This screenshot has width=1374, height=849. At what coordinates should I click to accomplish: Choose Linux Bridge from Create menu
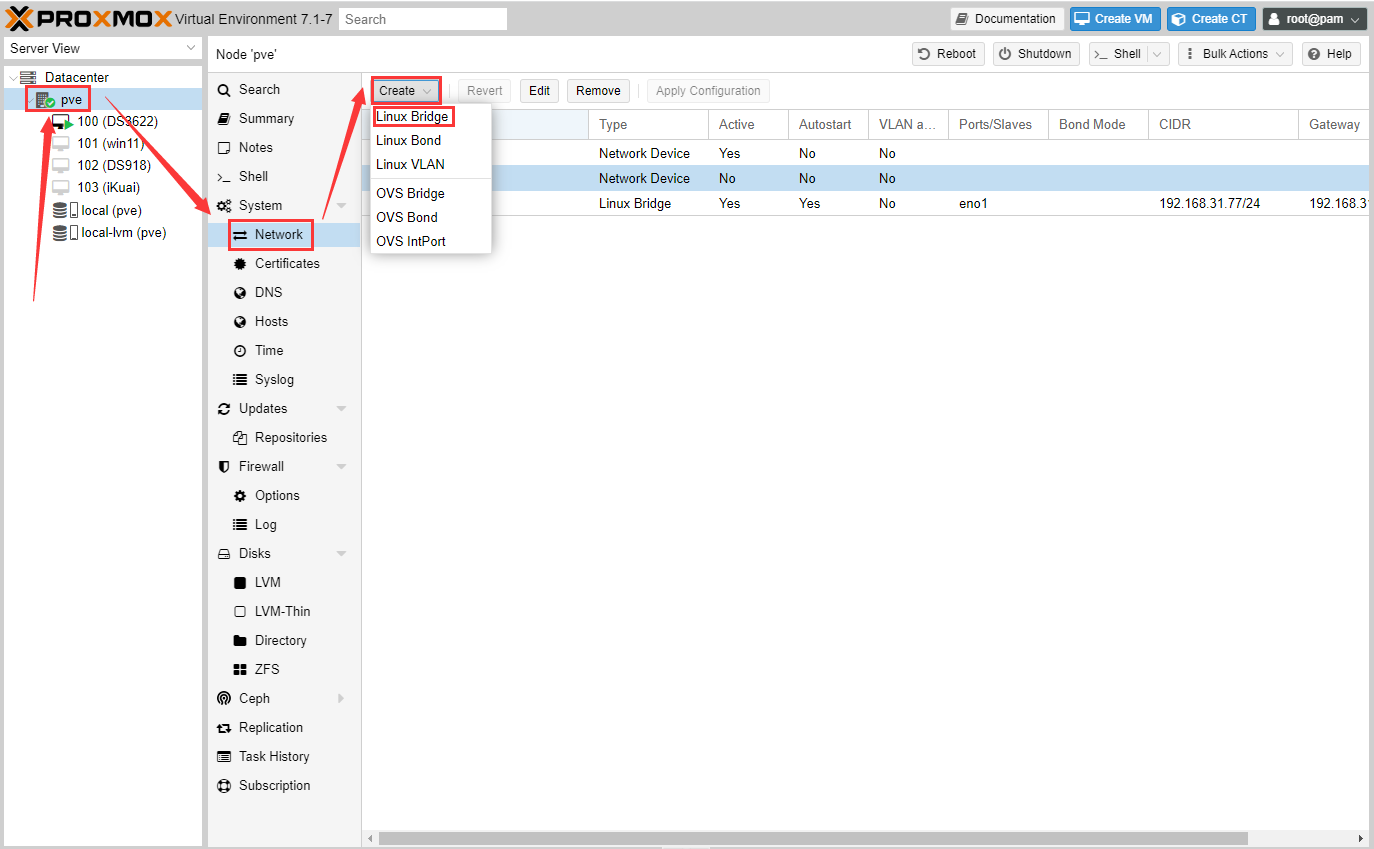point(412,117)
